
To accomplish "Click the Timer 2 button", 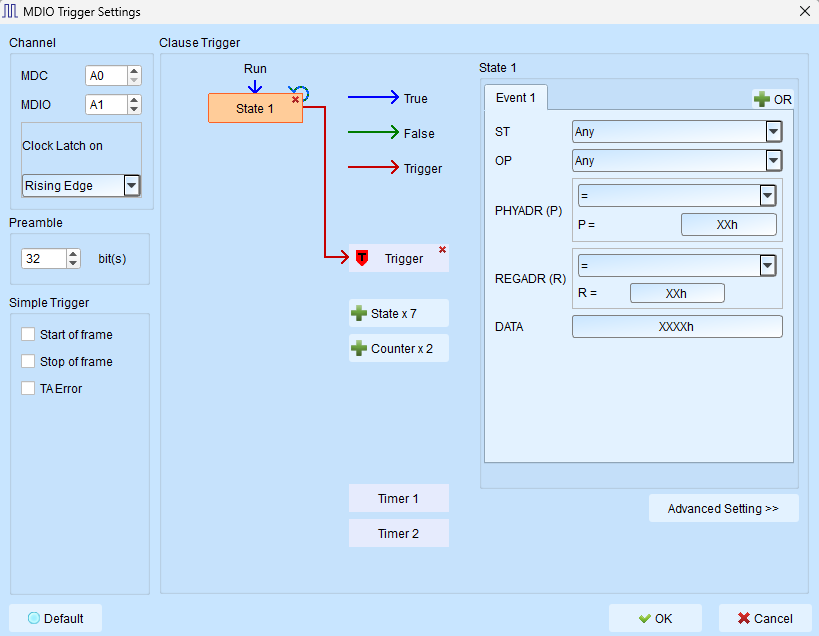I will click(399, 533).
